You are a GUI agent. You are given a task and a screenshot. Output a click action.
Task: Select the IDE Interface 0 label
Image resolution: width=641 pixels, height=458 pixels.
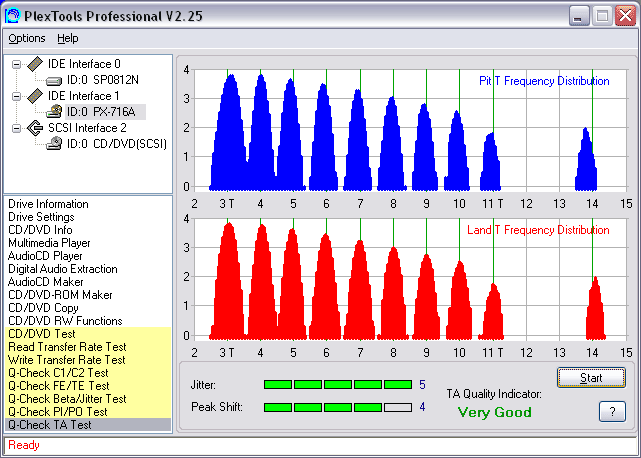84,64
